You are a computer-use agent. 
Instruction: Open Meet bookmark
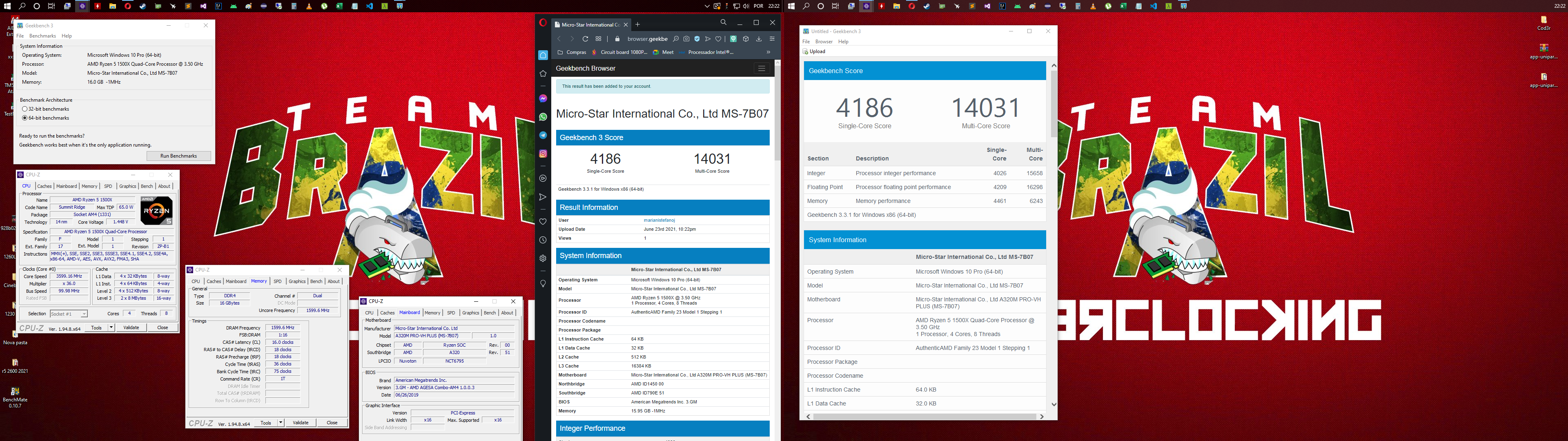(664, 52)
